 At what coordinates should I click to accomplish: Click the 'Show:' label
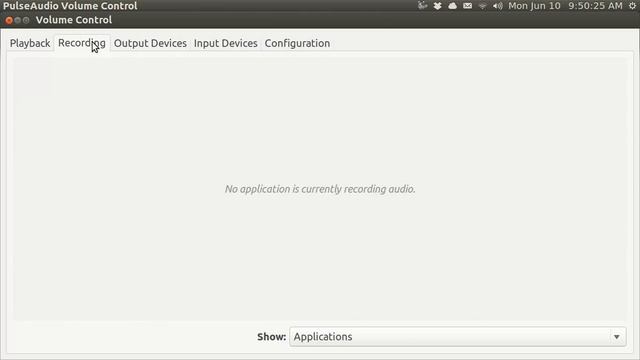[x=271, y=337]
